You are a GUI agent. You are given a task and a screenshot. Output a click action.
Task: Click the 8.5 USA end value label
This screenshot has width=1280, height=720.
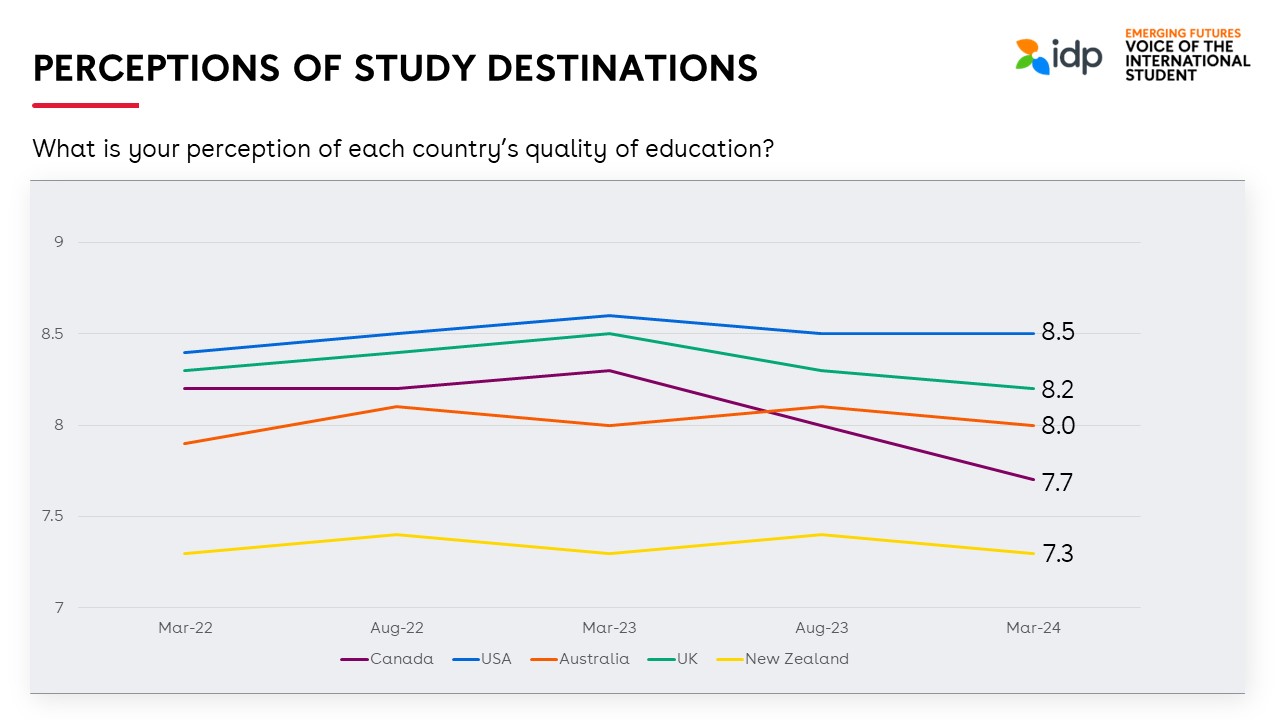1058,333
